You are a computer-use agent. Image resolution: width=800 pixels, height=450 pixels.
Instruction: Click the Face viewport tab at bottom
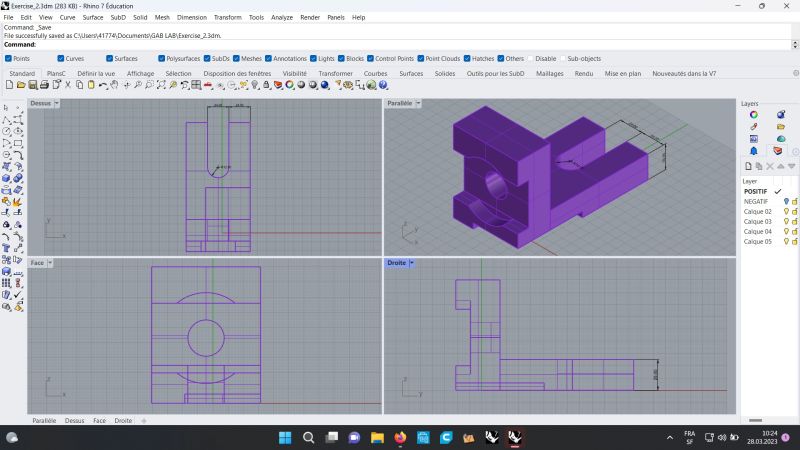pyautogui.click(x=99, y=421)
